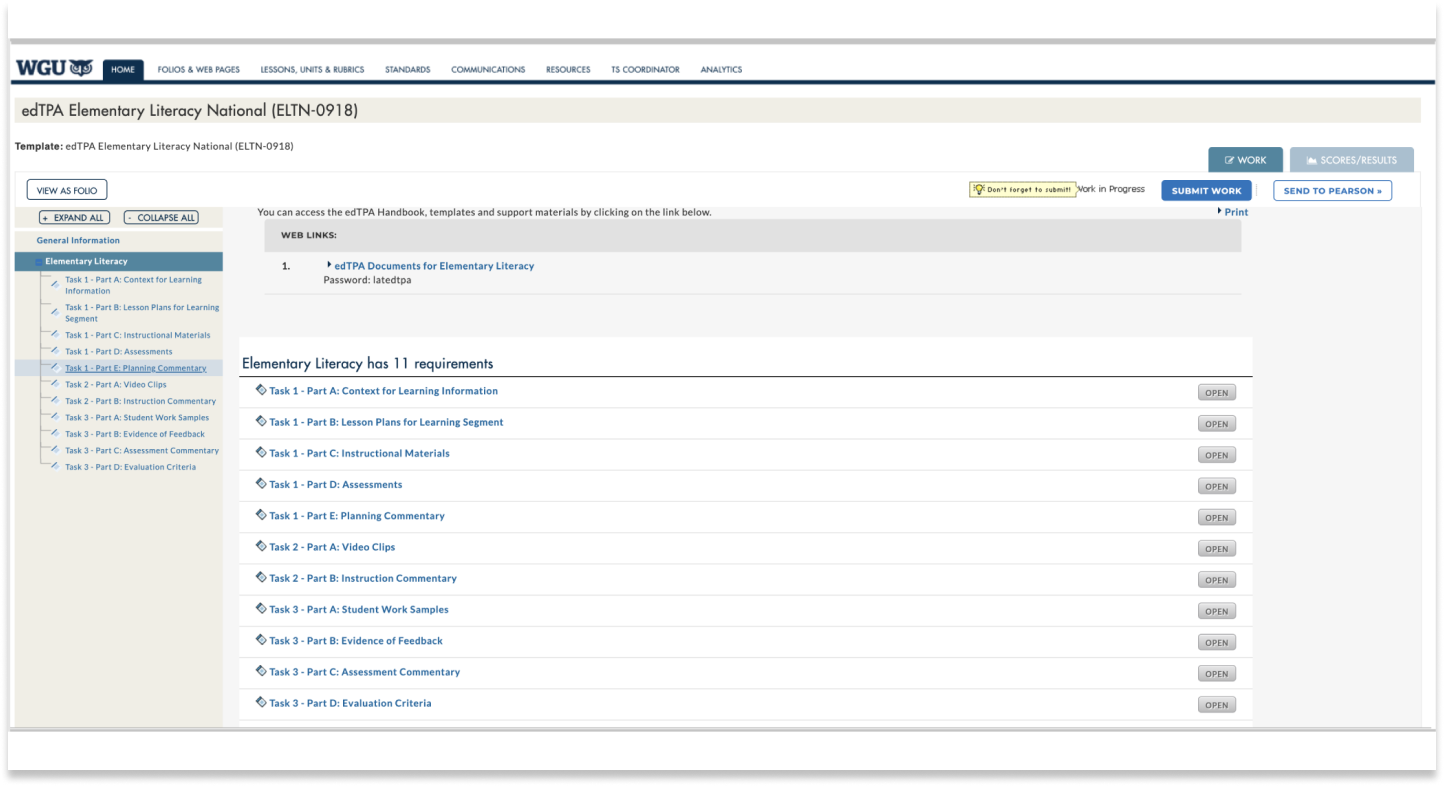The height and width of the screenshot is (786, 1444).
Task: Expand the edTPA Documents web link arrow
Action: coord(329,265)
